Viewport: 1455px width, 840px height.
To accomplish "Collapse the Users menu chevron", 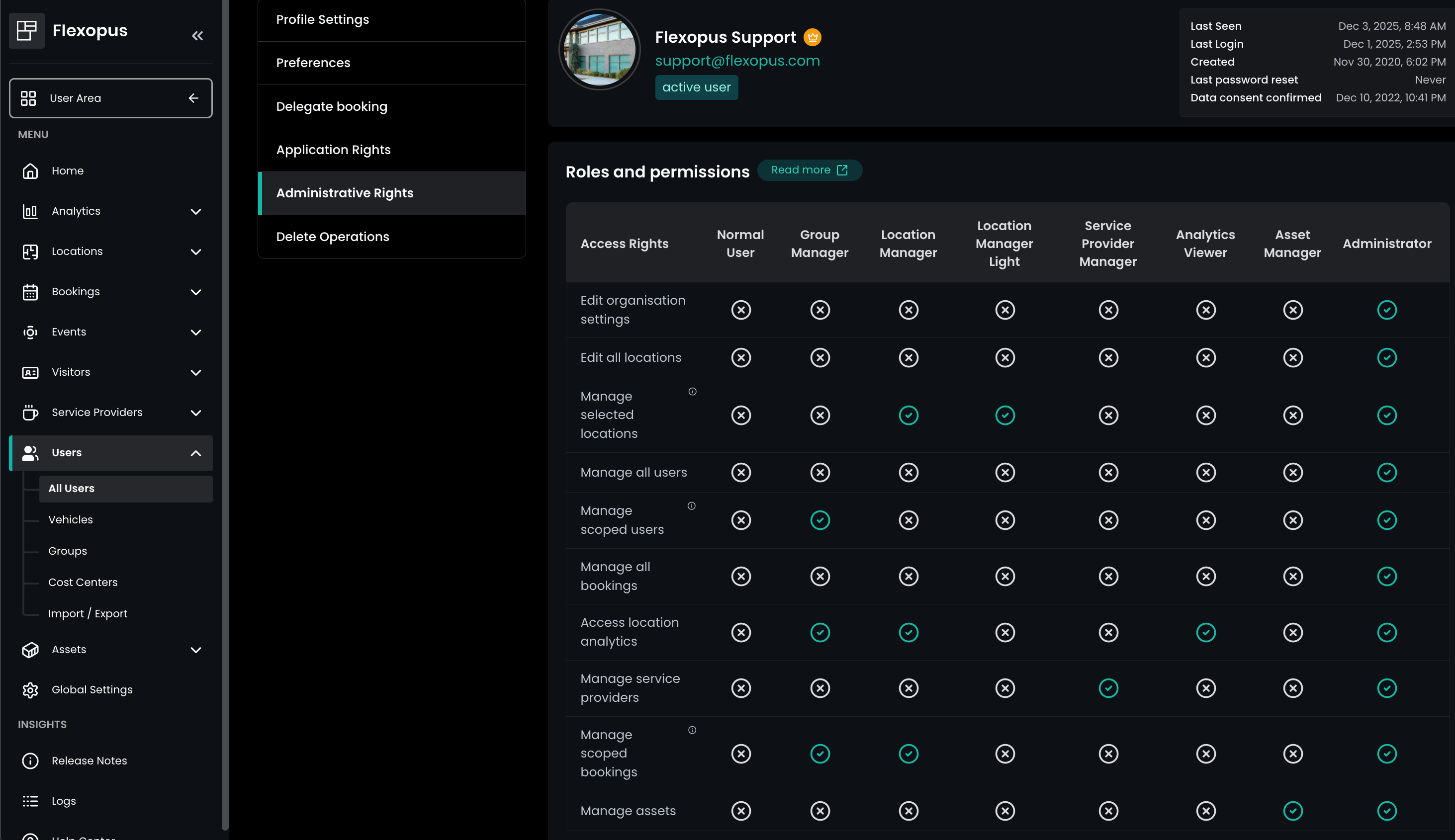I will coord(195,453).
